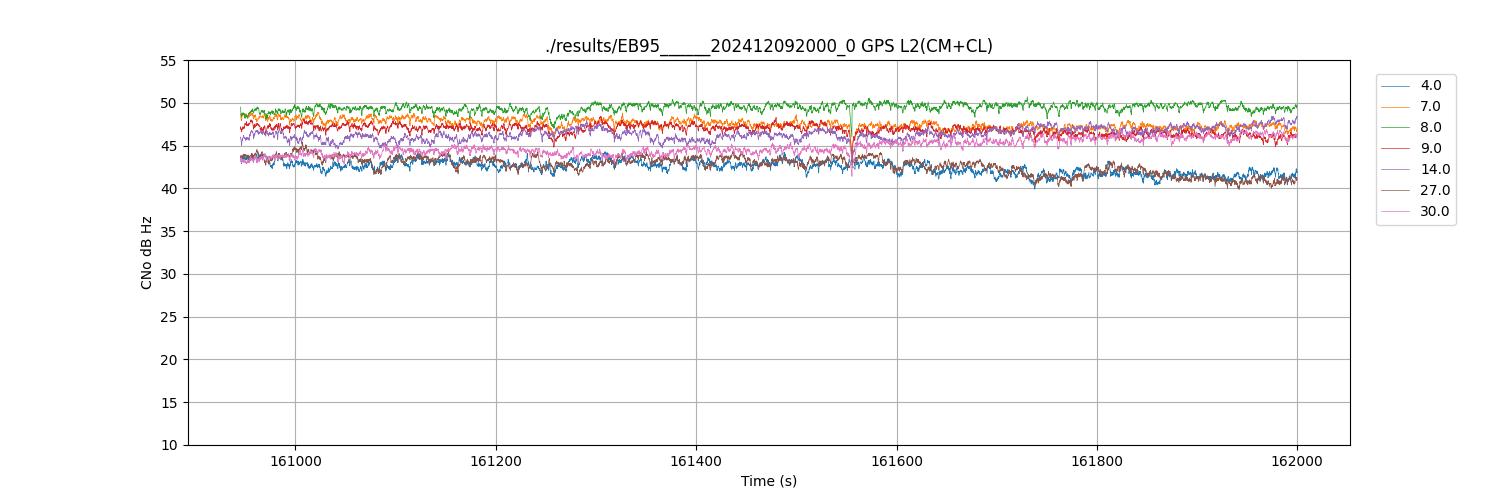Click the 162000 x-axis tick label
This screenshot has width=1500, height=500.
pyautogui.click(x=1297, y=462)
